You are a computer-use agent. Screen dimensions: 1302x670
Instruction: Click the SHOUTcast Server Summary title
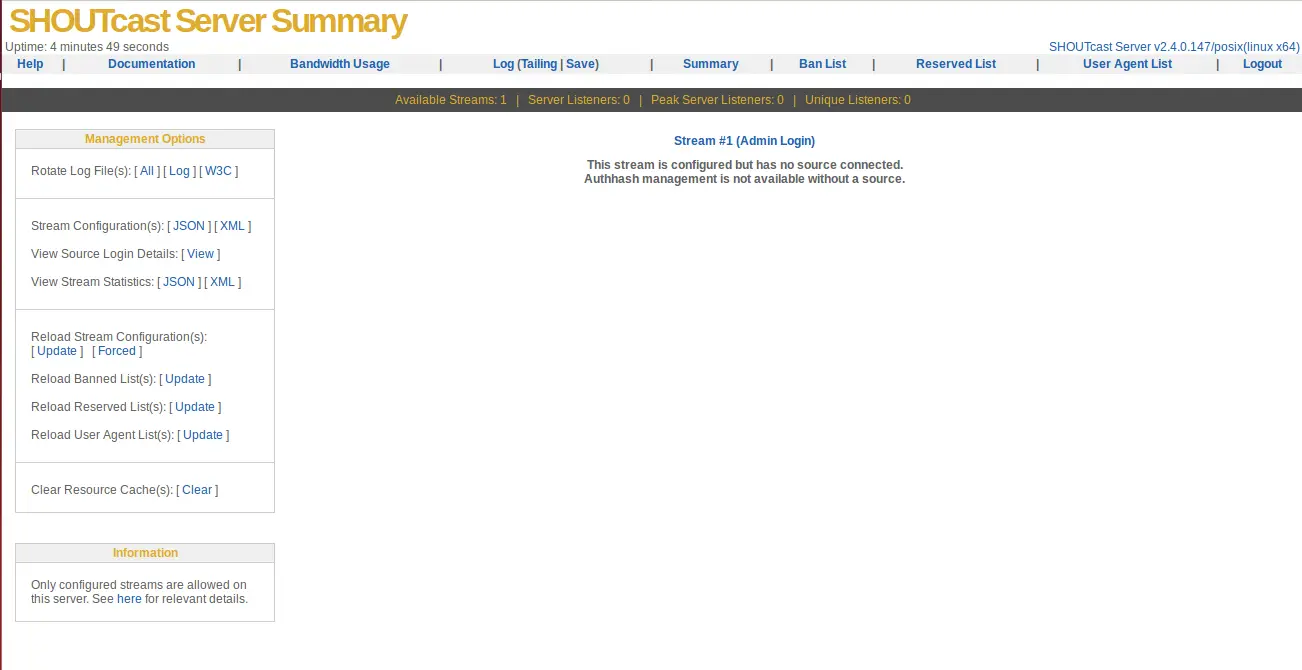pyautogui.click(x=208, y=21)
